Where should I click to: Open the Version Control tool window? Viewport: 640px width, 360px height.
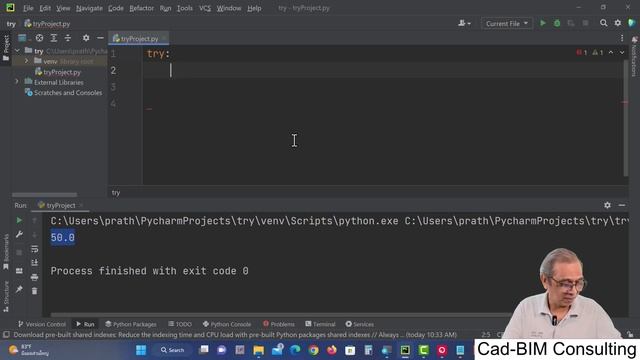coord(42,324)
